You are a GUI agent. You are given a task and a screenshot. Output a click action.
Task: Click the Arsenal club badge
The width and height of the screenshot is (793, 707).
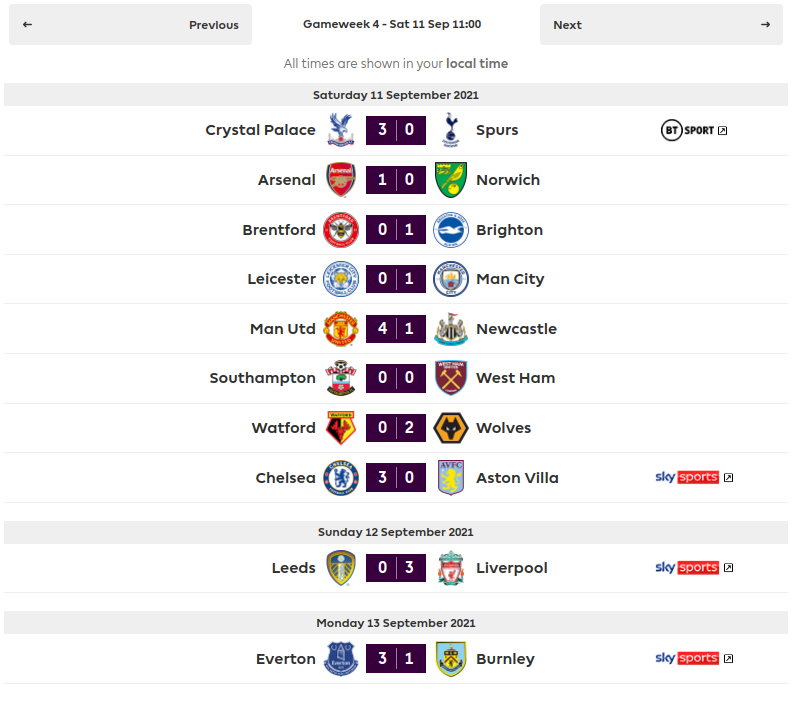click(340, 180)
